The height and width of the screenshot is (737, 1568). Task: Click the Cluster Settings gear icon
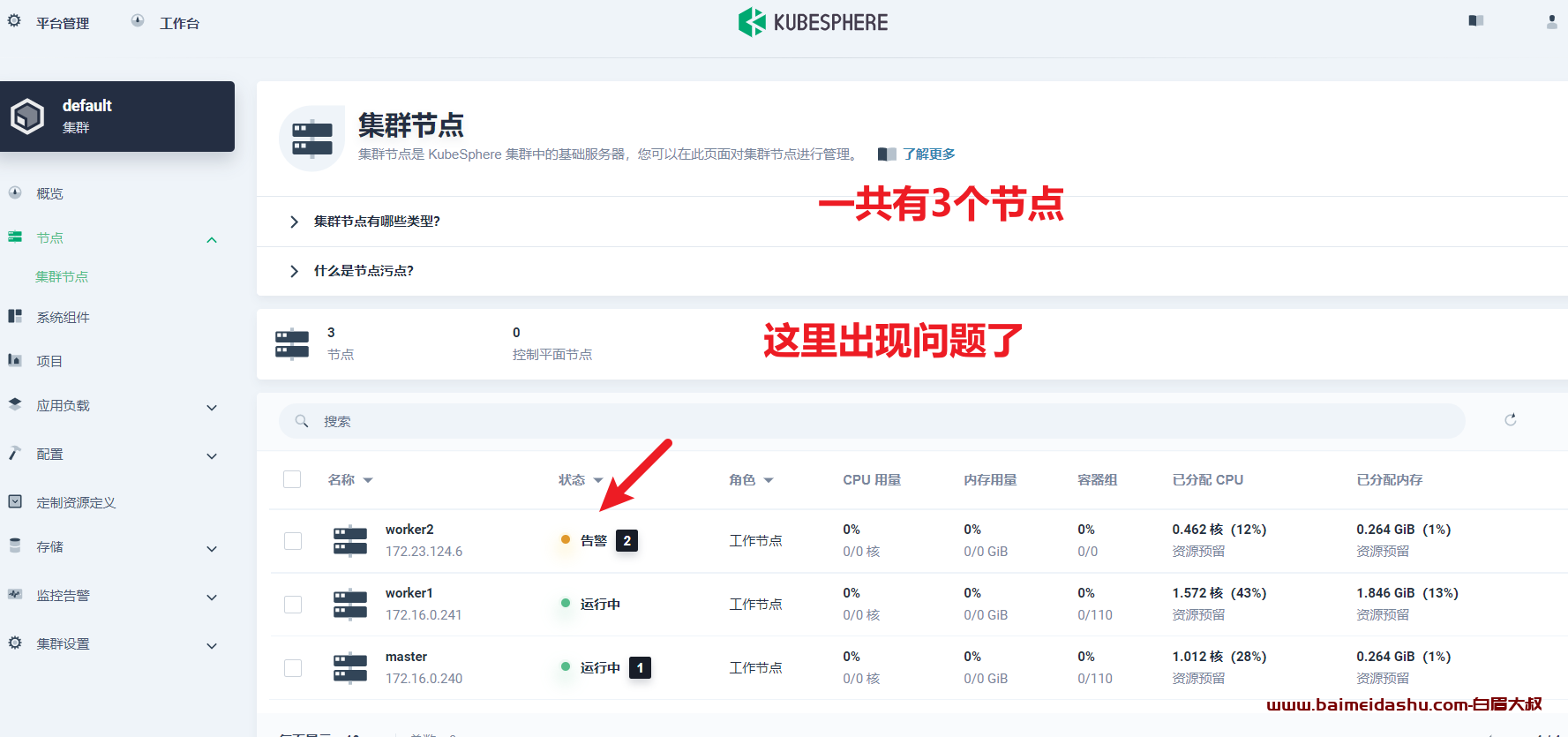point(15,643)
